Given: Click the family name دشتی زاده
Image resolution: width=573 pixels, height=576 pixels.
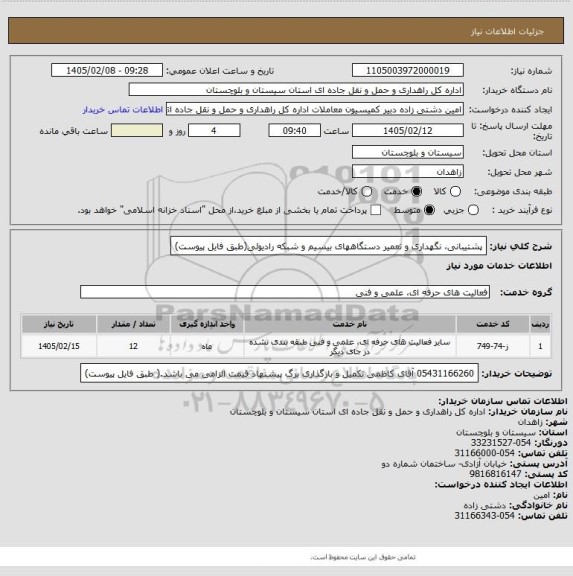Looking at the screenshot, I should click(484, 505).
